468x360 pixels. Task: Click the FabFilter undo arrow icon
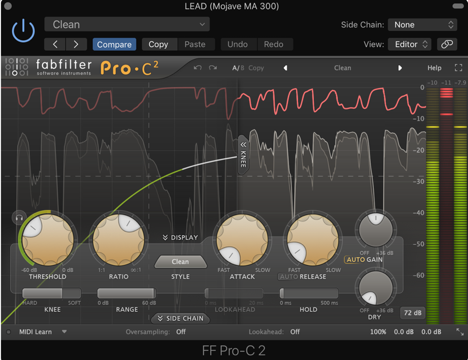[198, 68]
